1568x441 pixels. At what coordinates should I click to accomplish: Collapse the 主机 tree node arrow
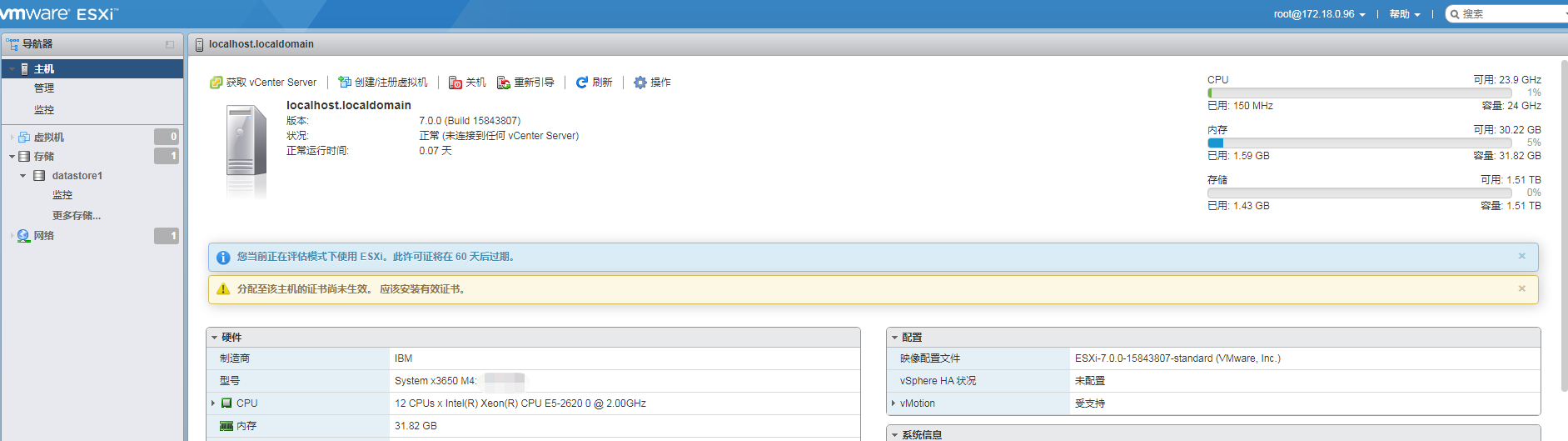pos(12,69)
